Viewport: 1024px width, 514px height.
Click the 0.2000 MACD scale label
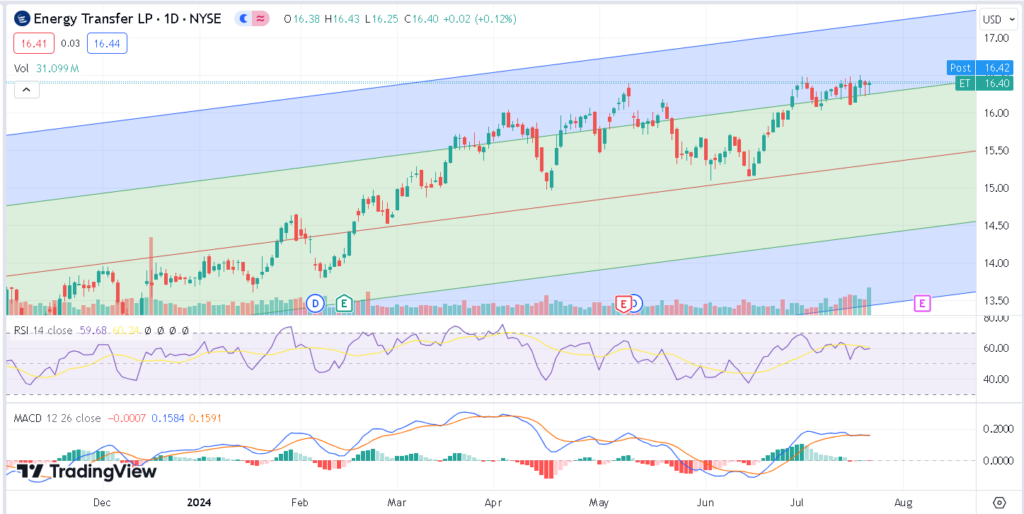pos(997,429)
